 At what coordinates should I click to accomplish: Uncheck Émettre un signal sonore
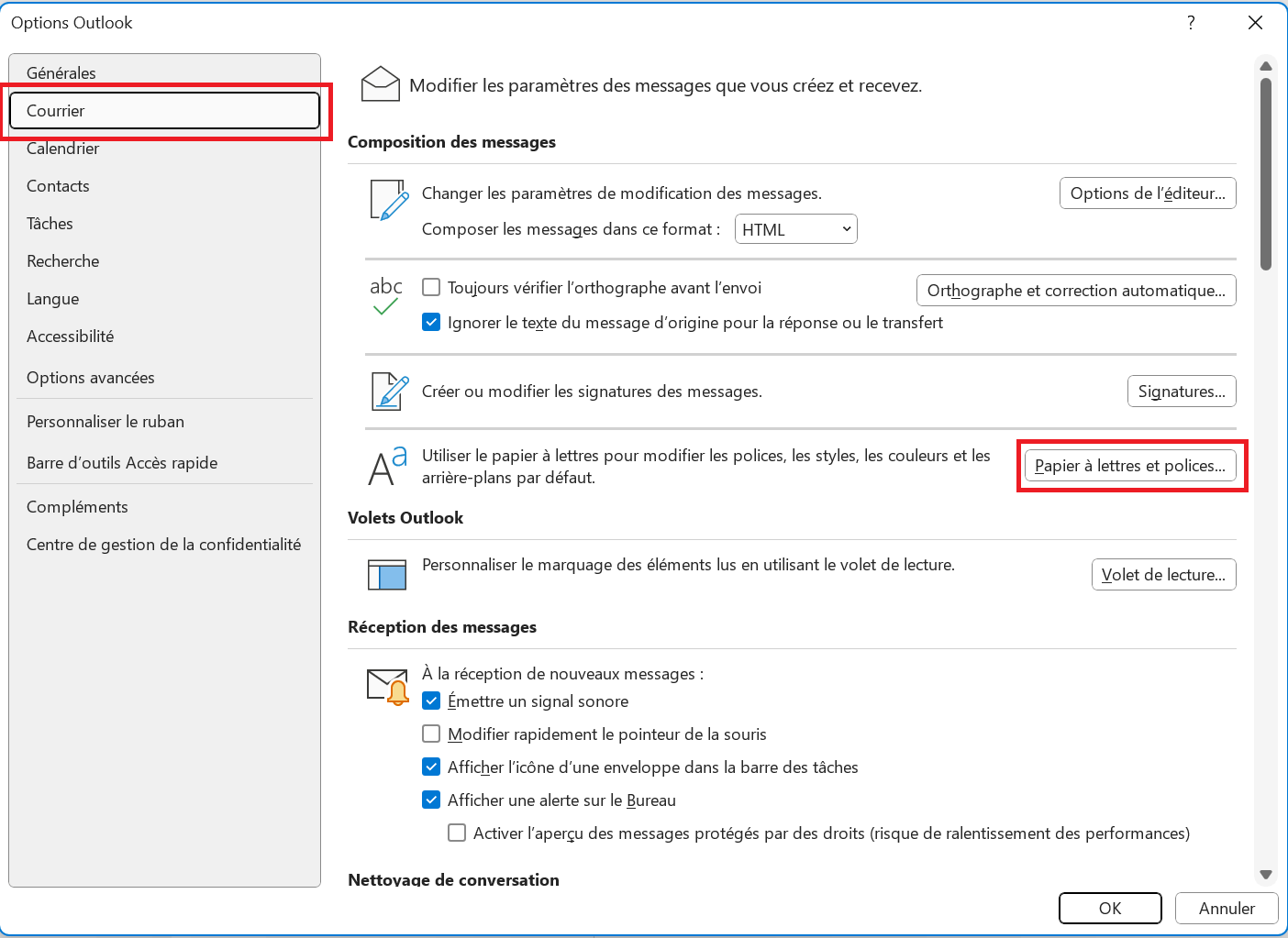(431, 701)
